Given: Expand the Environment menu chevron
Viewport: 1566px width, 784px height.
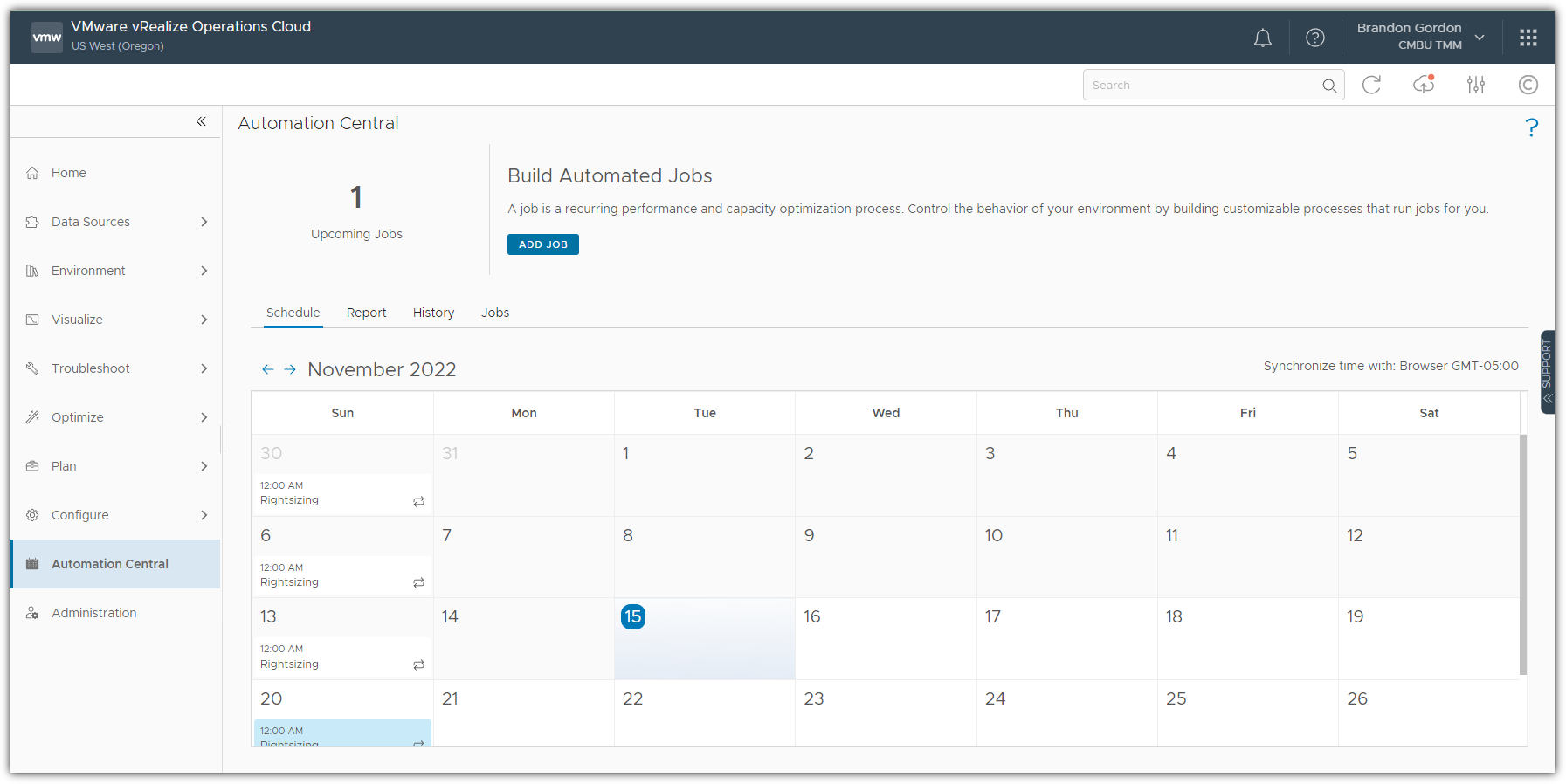Looking at the screenshot, I should [204, 271].
